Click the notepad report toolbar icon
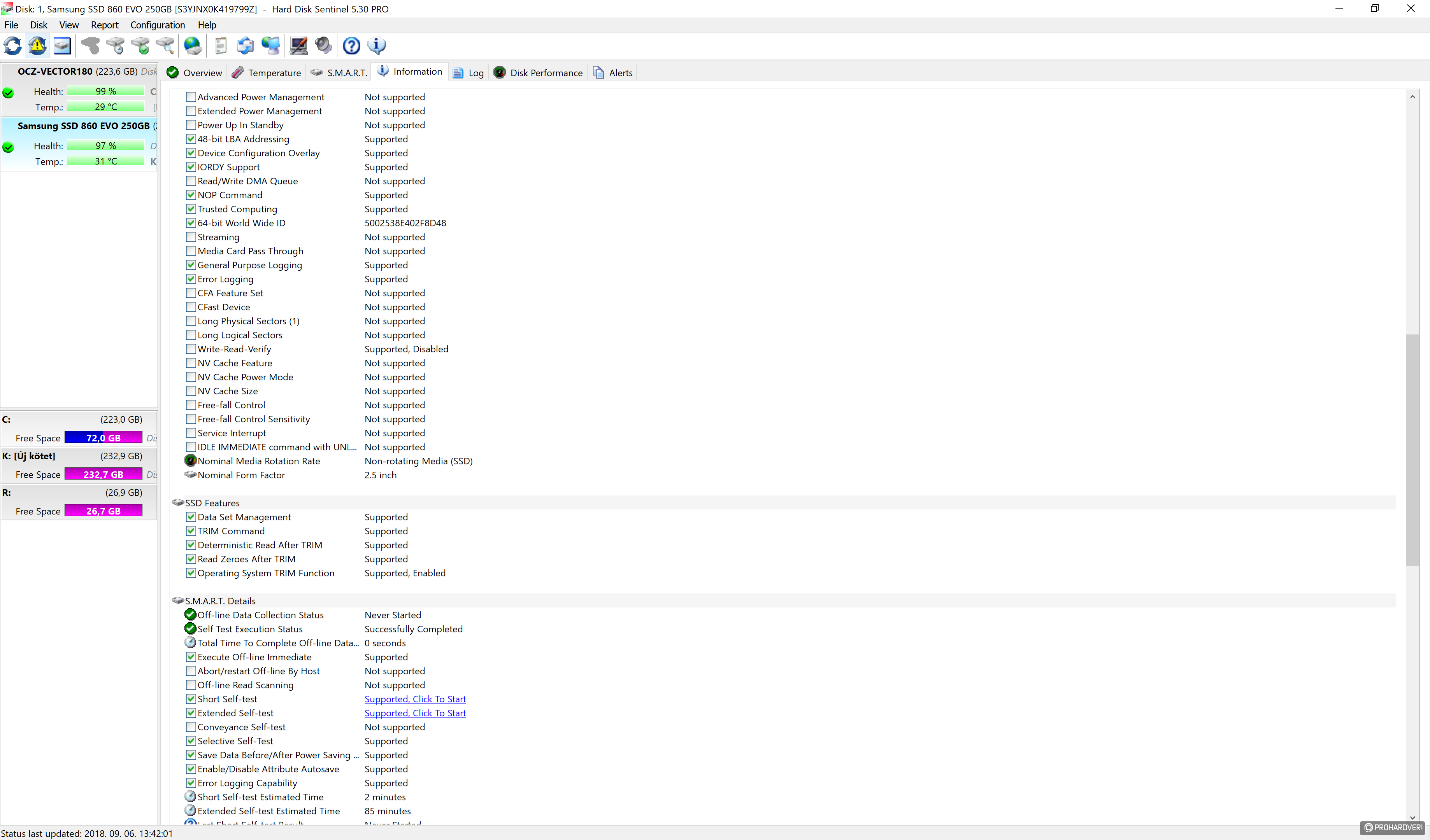1430x840 pixels. [x=221, y=45]
